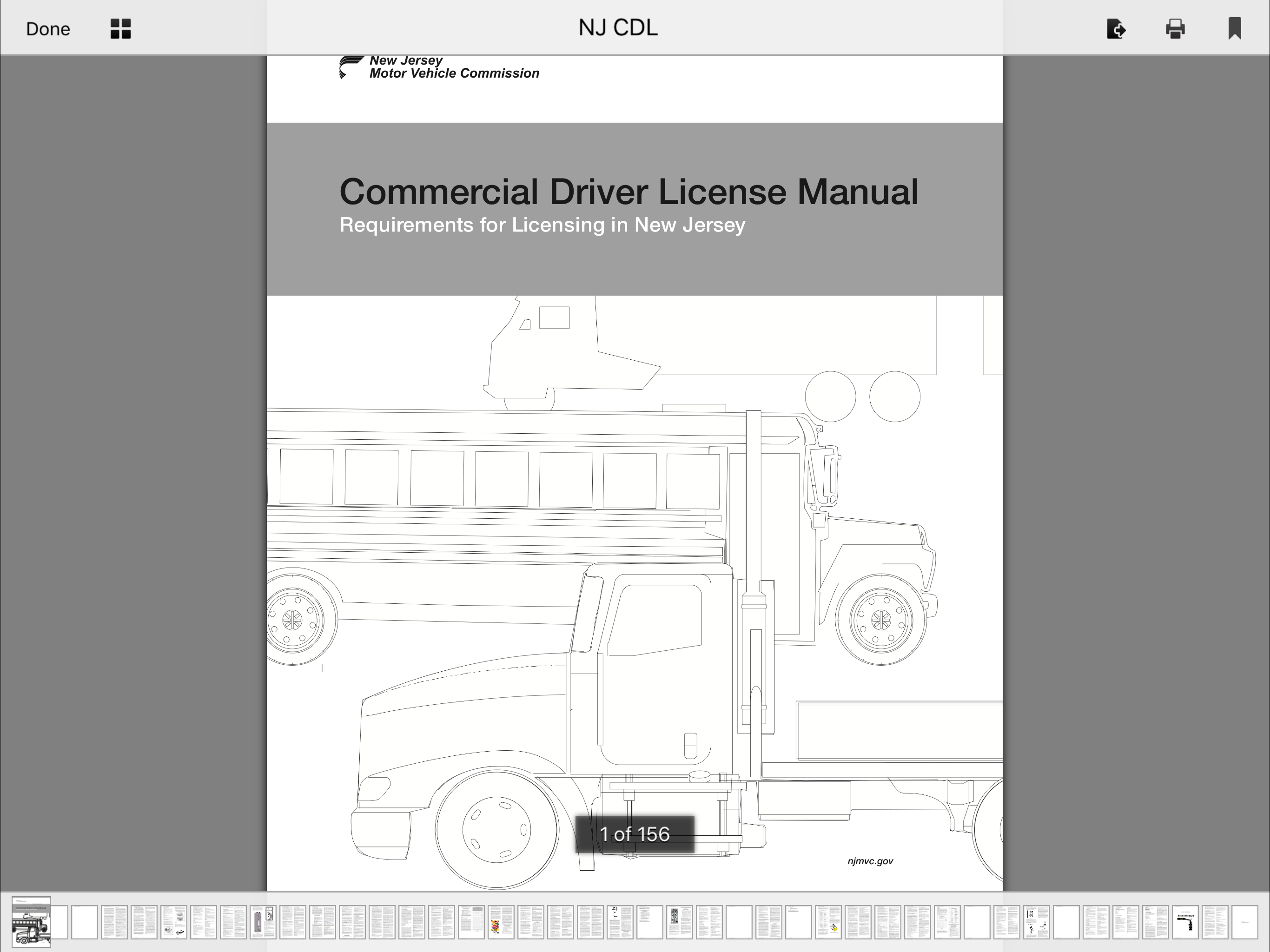Tap the export document icon
1270x952 pixels.
(x=1116, y=29)
